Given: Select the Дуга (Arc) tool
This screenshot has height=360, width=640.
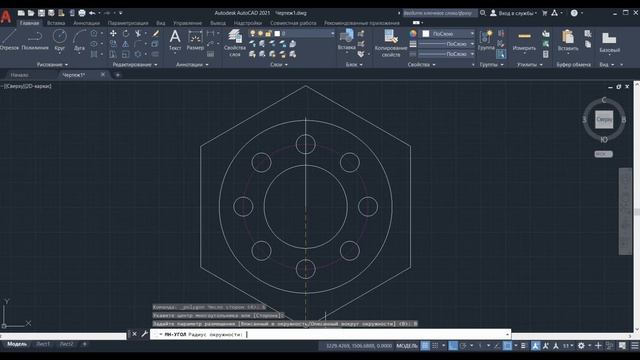Looking at the screenshot, I should click(x=79, y=40).
